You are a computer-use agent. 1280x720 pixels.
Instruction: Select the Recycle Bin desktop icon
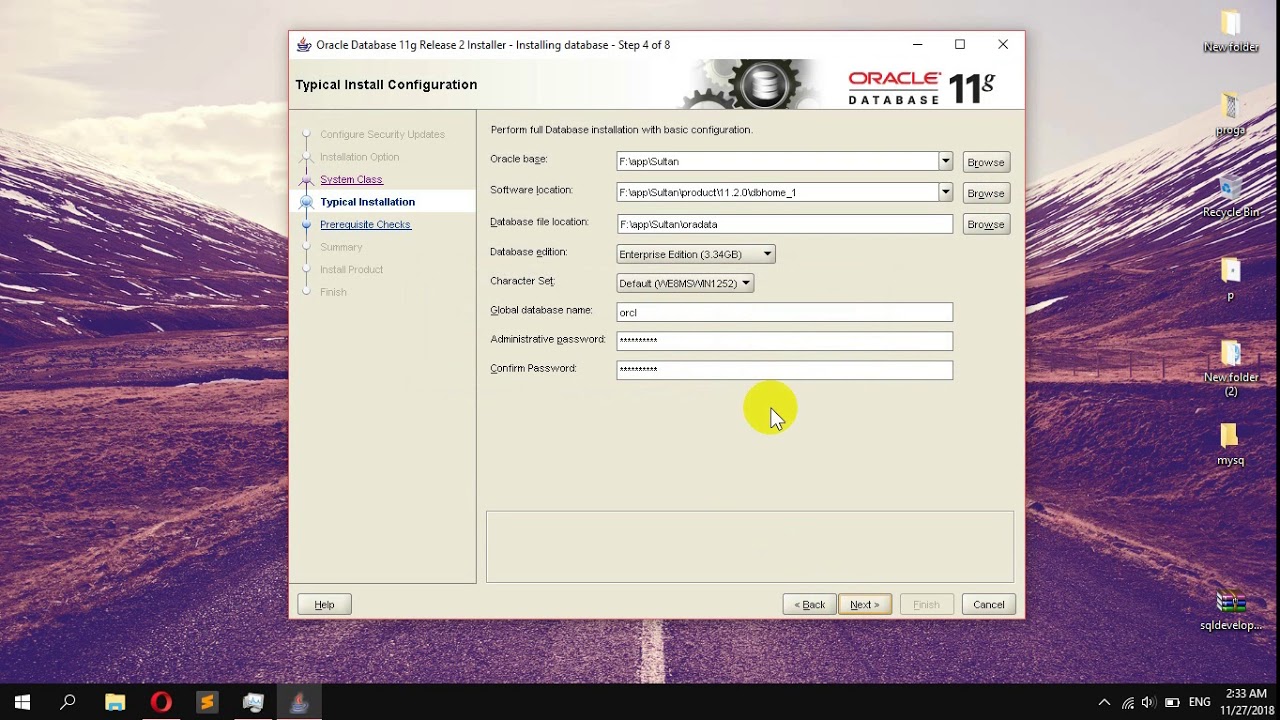pos(1231,197)
